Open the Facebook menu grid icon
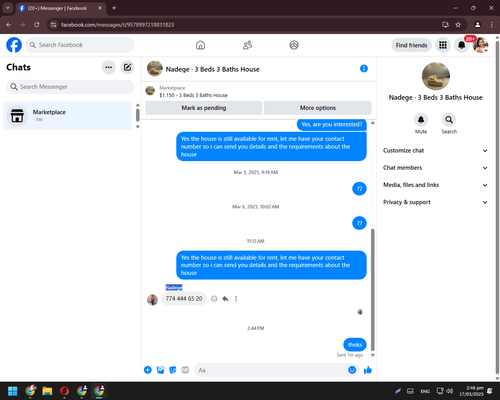The image size is (500, 400). pyautogui.click(x=443, y=45)
